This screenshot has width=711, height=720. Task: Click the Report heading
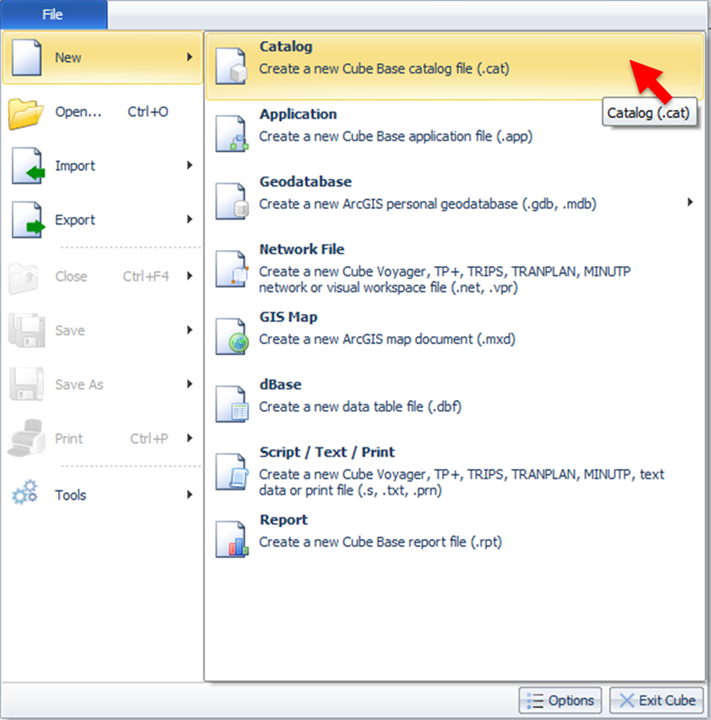[x=283, y=520]
